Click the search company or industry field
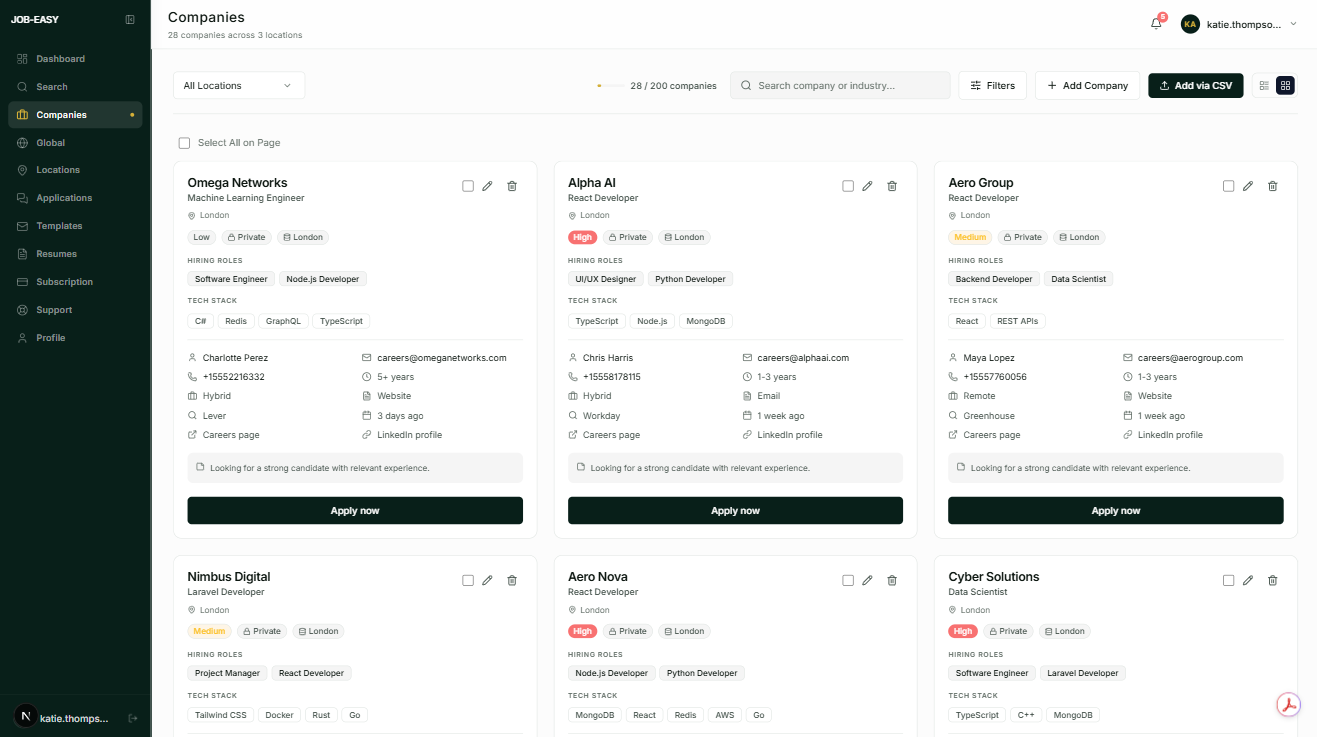Viewport: 1317px width, 737px height. pos(840,86)
